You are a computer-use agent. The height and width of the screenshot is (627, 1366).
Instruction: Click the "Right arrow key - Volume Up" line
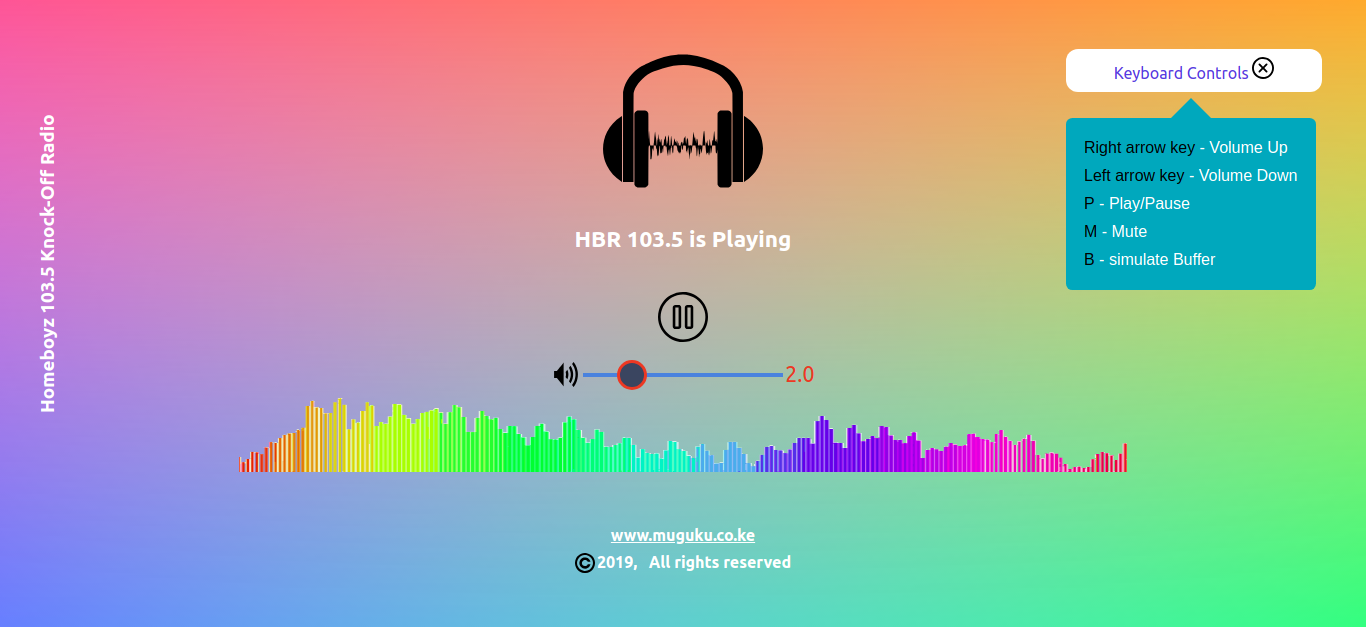click(1186, 148)
